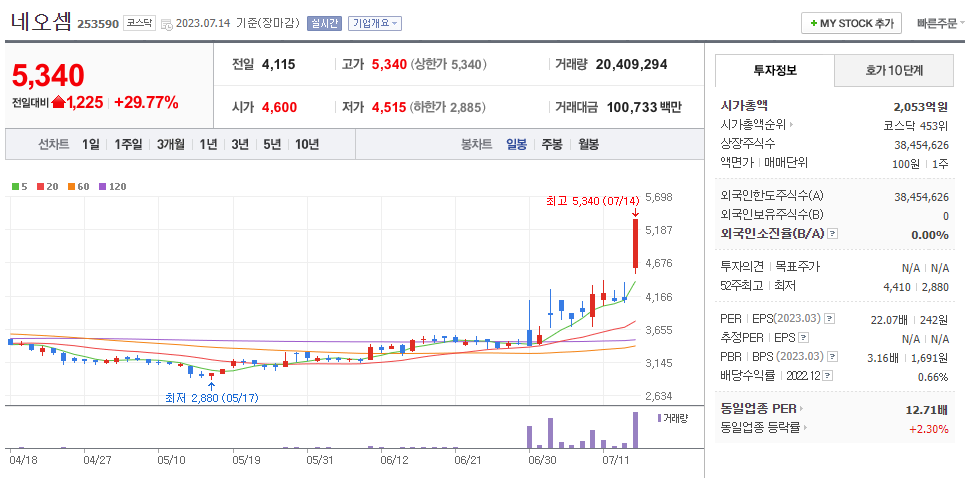Click the 거래량 legend marker on volume chart
This screenshot has width=971, height=478.
point(660,418)
